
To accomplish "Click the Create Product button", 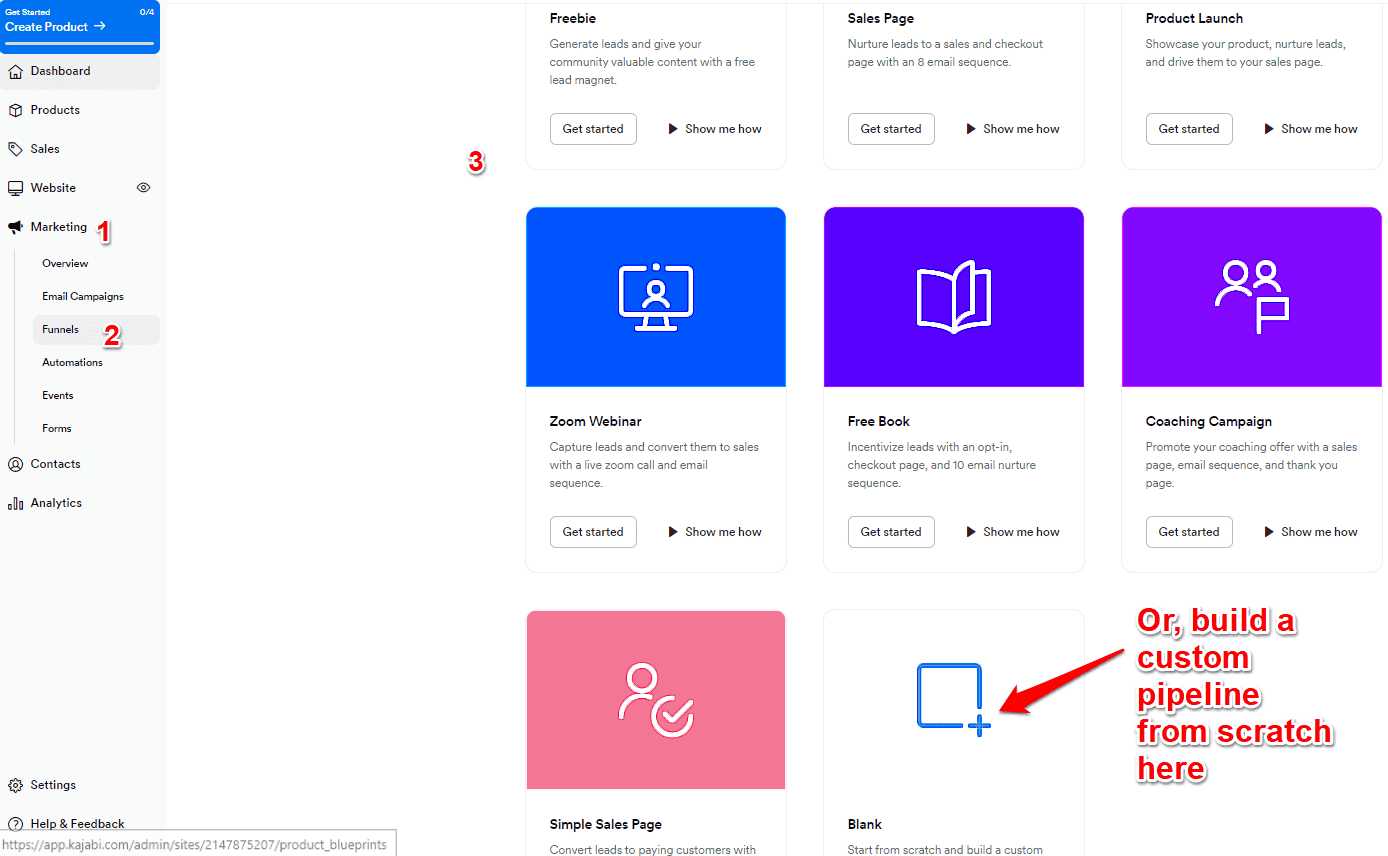I will tap(47, 26).
